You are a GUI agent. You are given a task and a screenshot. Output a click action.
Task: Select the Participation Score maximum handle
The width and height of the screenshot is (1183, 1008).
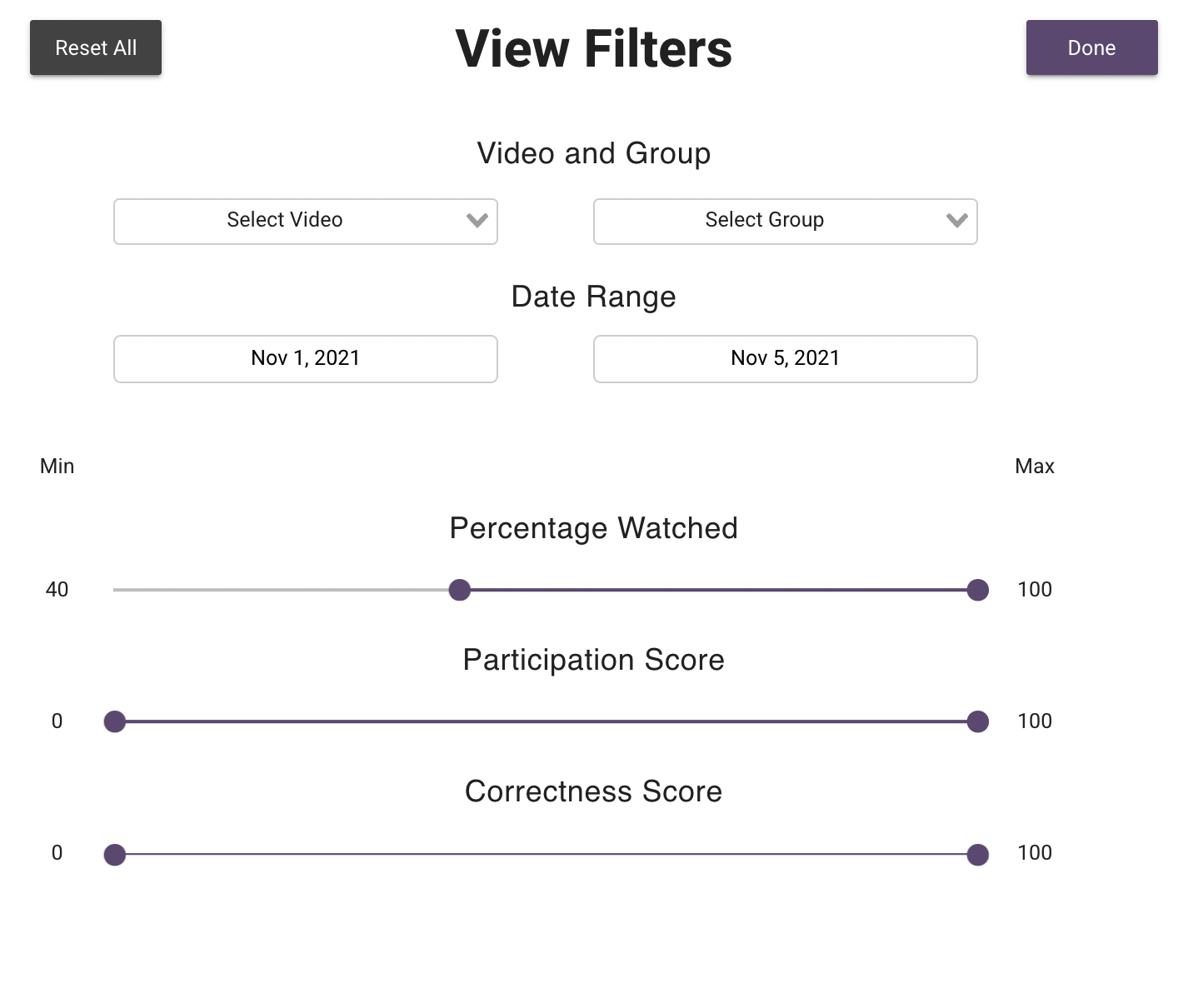(978, 721)
